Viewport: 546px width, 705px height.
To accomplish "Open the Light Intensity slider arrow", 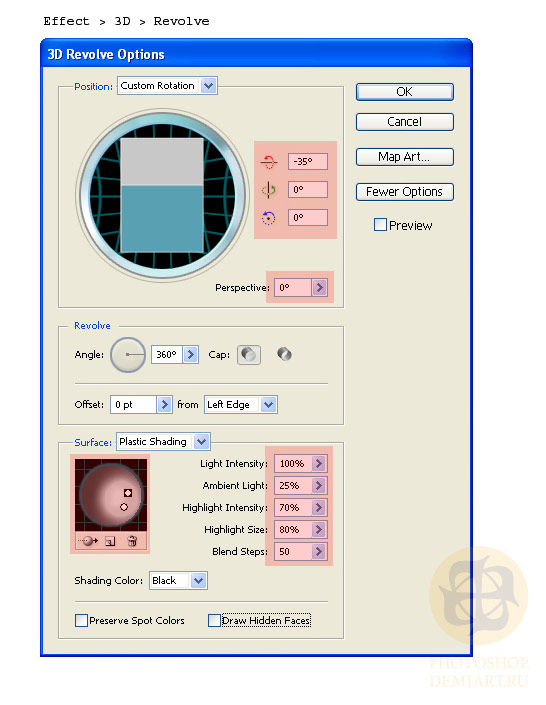I will pos(319,463).
